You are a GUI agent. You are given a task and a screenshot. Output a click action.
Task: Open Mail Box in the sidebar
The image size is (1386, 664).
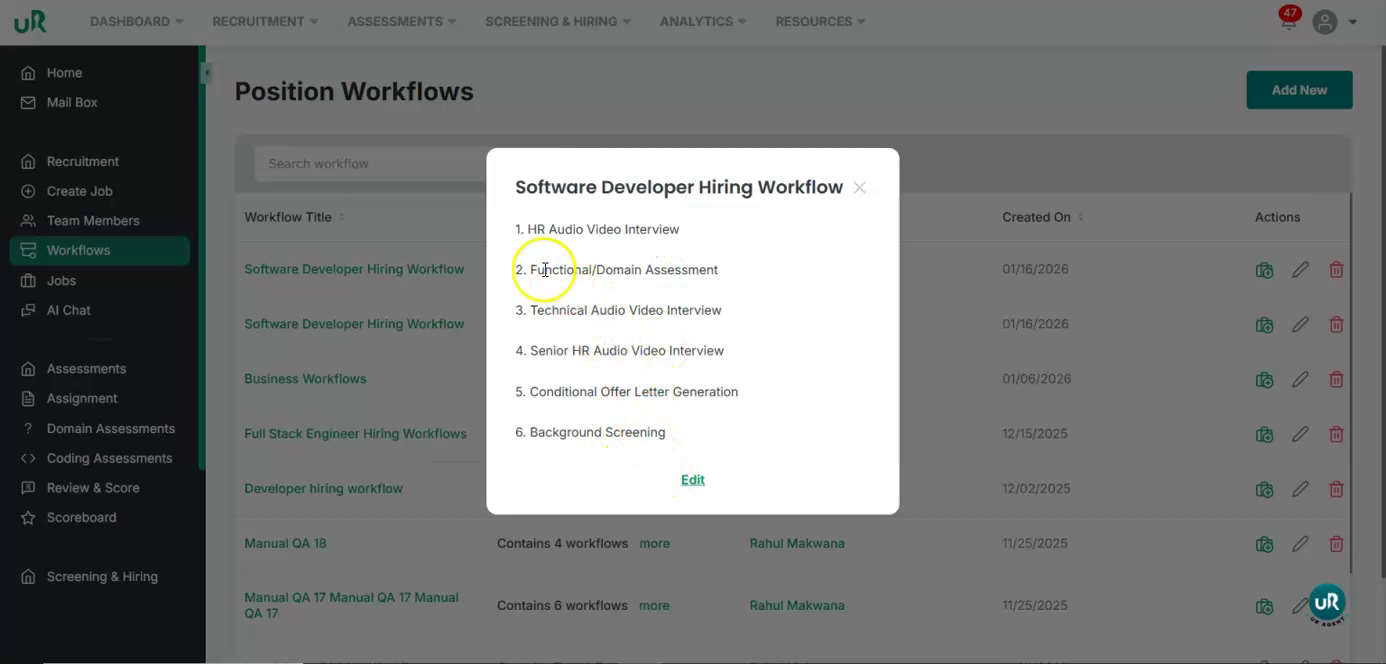[x=72, y=102]
